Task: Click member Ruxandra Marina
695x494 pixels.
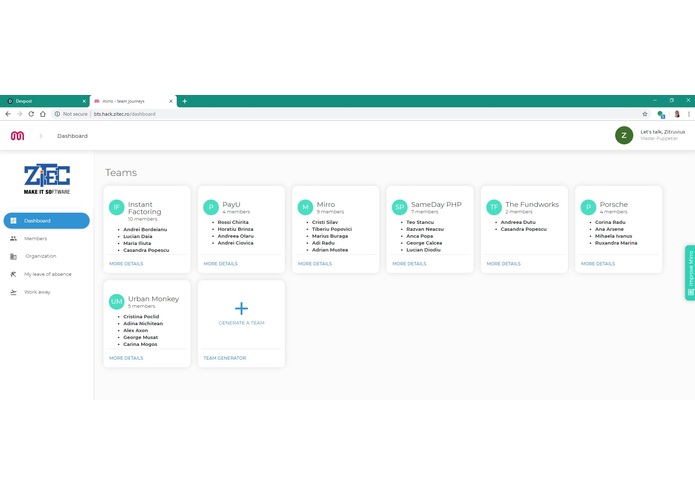Action: [x=616, y=243]
